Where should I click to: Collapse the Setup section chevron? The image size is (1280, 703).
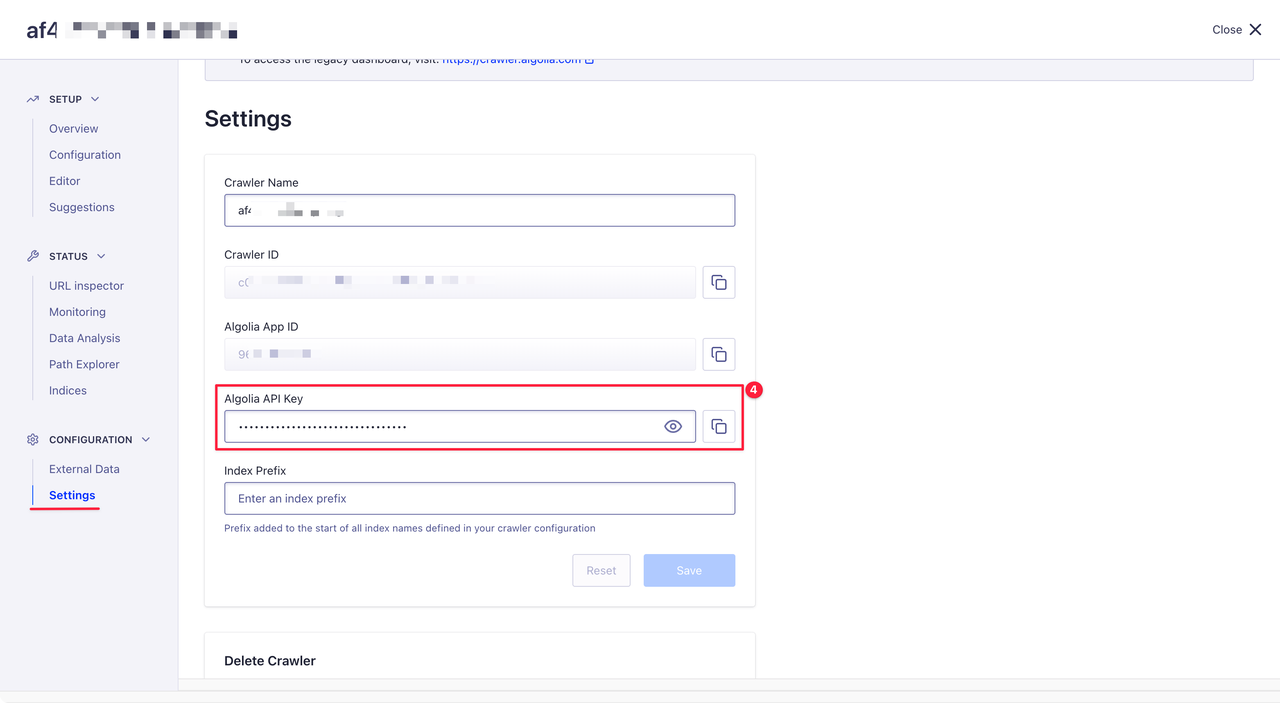95,99
